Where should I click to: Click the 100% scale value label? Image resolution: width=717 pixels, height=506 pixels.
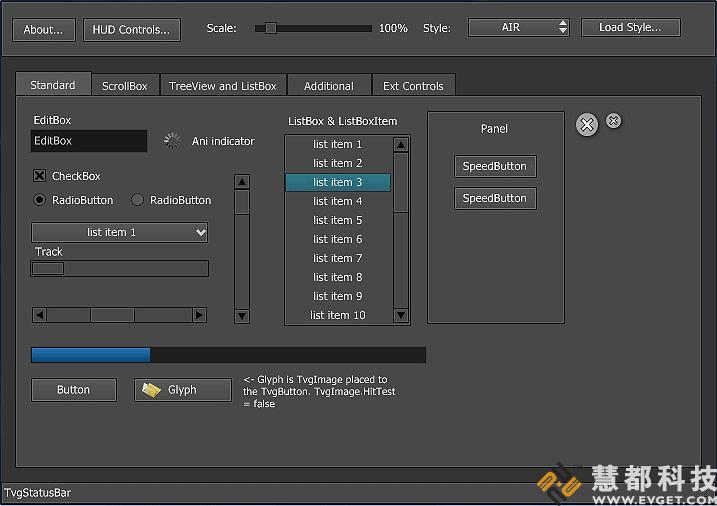click(x=393, y=28)
